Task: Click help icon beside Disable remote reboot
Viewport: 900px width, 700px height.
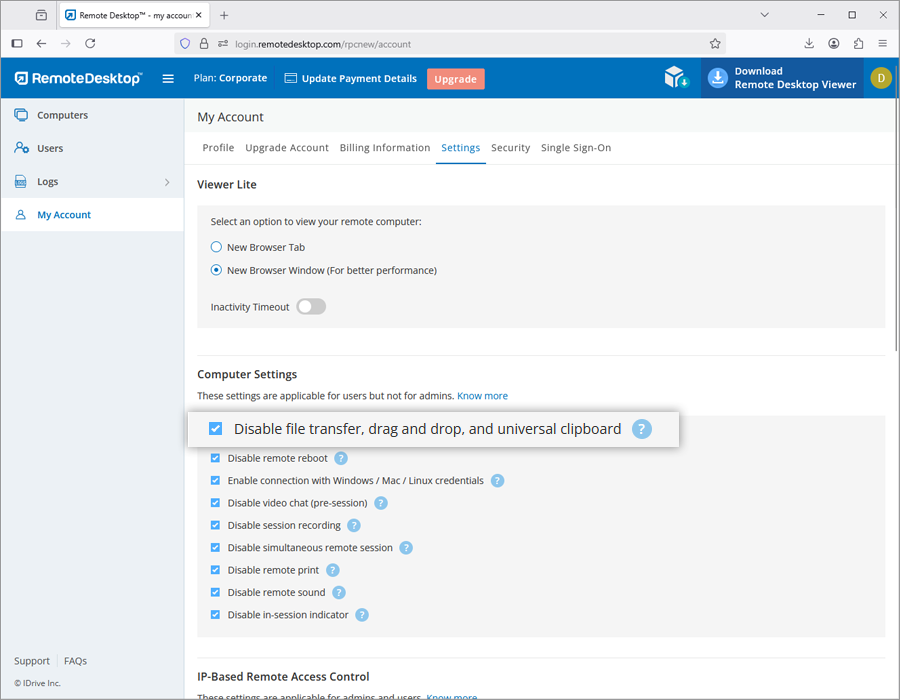Action: pyautogui.click(x=341, y=459)
